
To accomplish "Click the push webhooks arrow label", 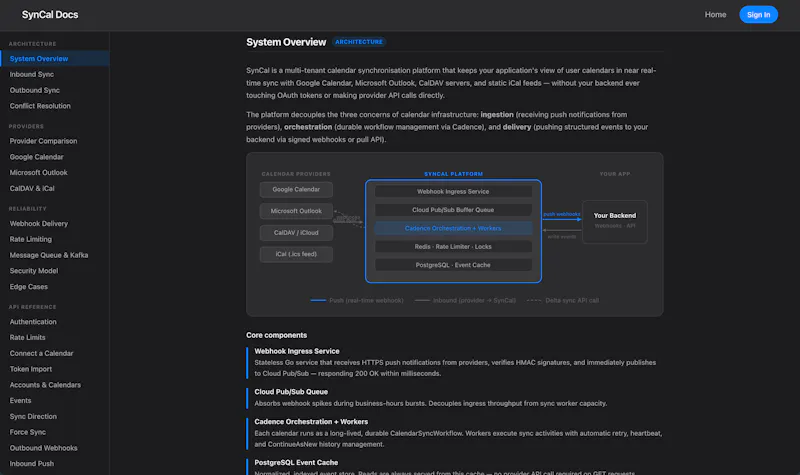I will coord(562,214).
